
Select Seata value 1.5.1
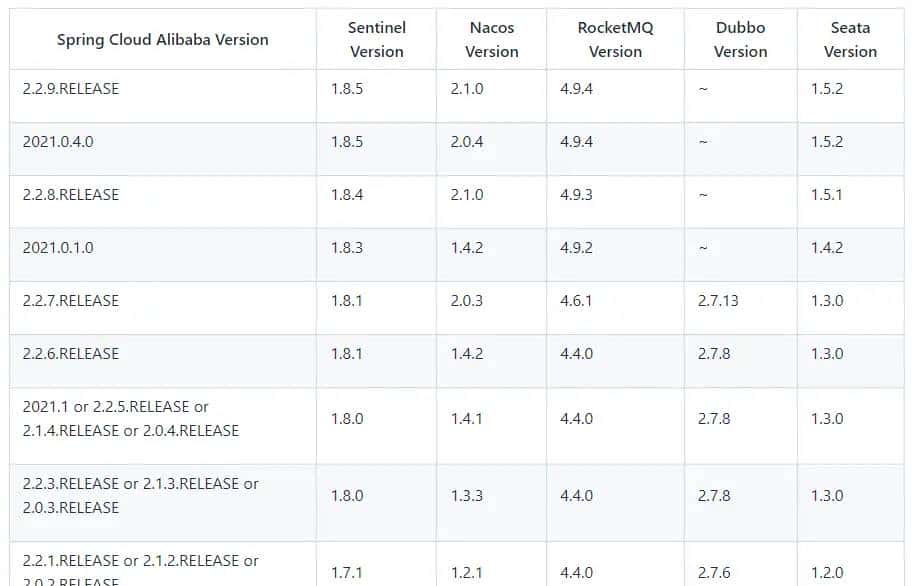[827, 195]
